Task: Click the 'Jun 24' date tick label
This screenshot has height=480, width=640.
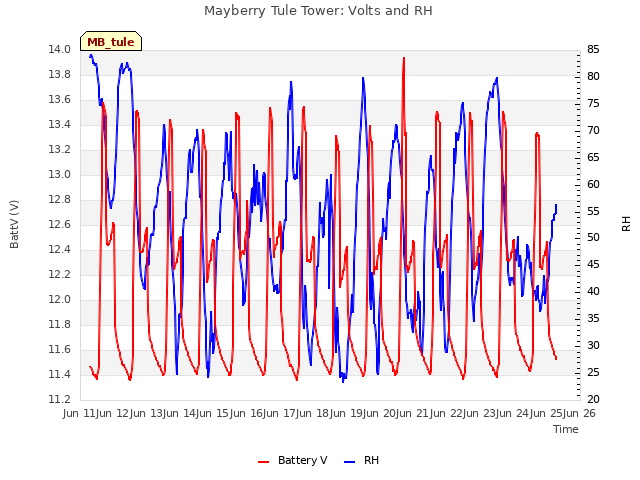Action: [x=514, y=413]
